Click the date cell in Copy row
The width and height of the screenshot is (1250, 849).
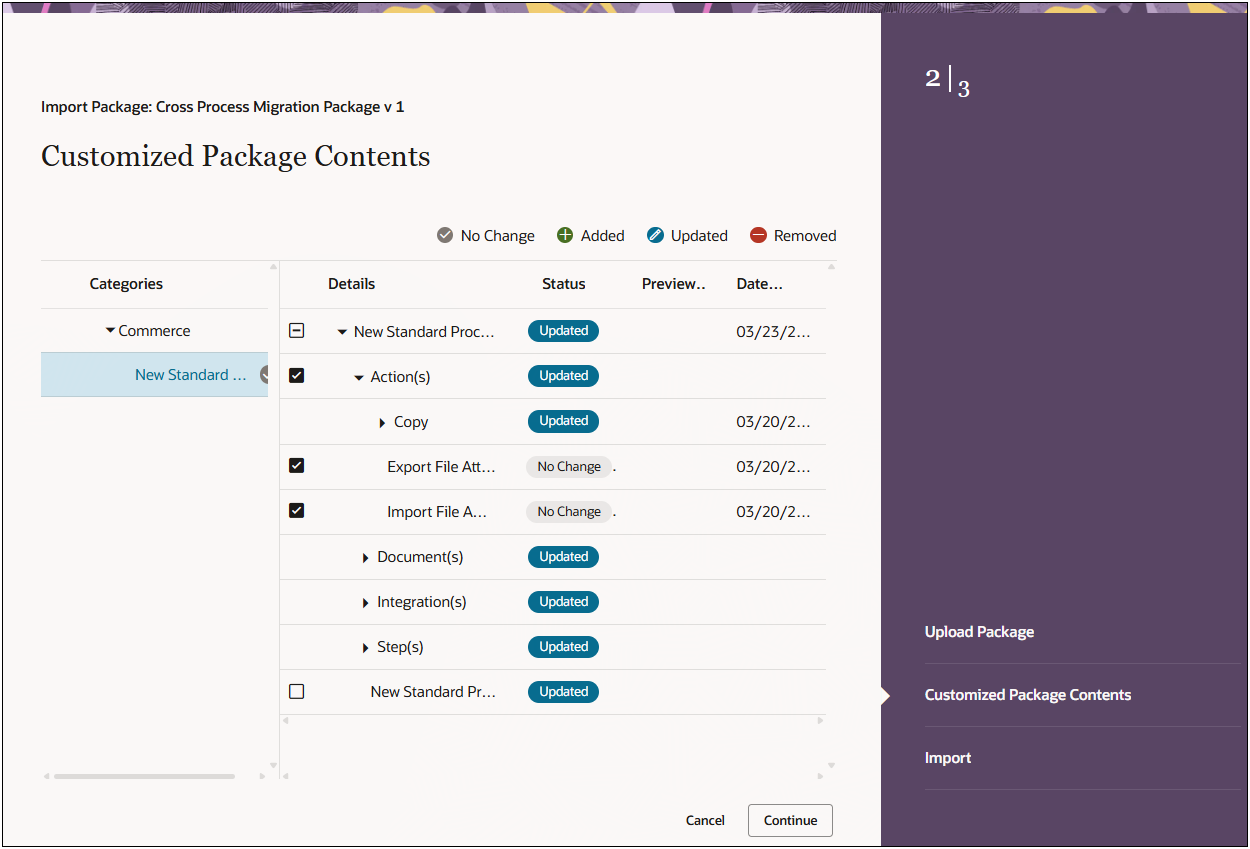[x=774, y=422]
